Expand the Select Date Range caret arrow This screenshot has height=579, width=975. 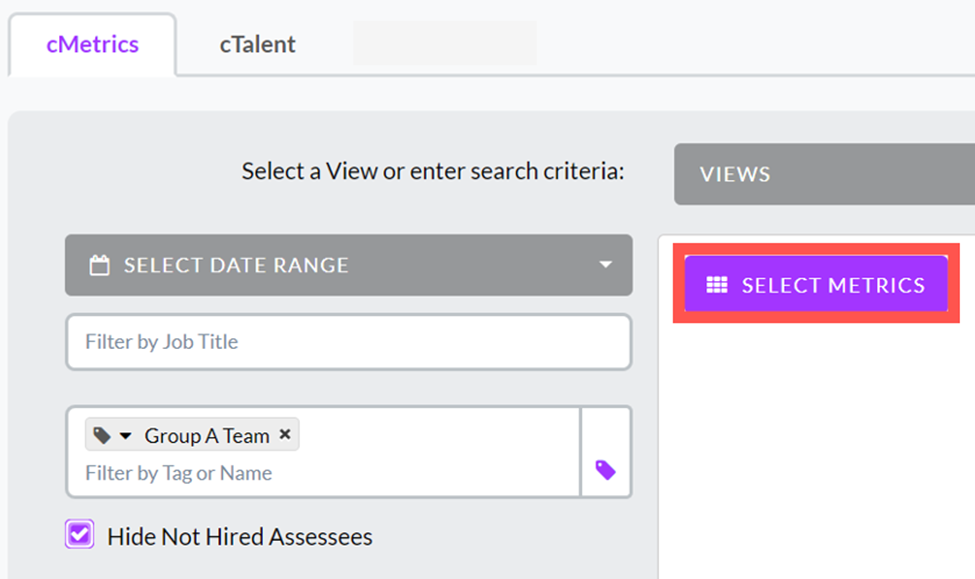605,265
